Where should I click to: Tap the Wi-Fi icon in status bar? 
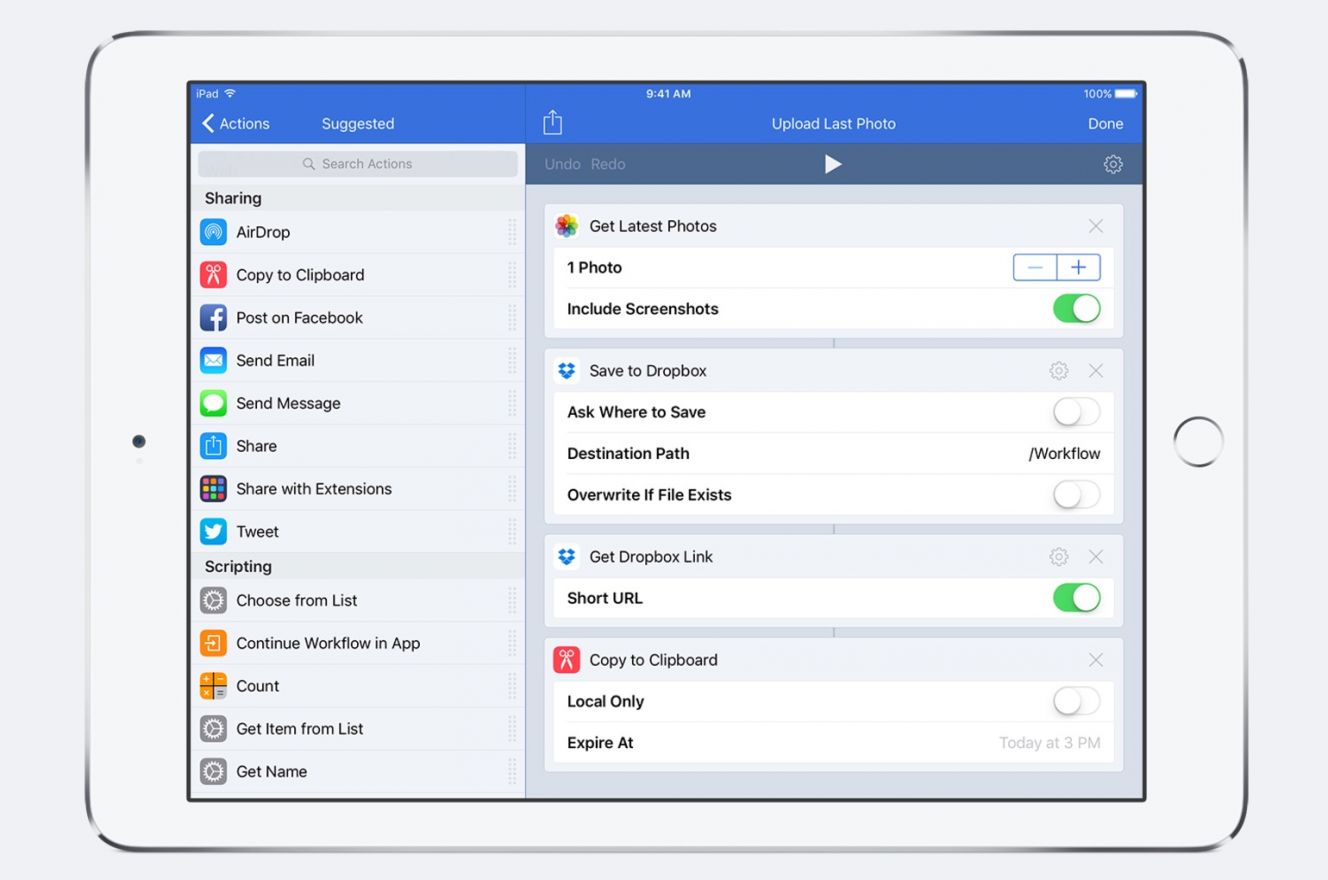click(230, 94)
